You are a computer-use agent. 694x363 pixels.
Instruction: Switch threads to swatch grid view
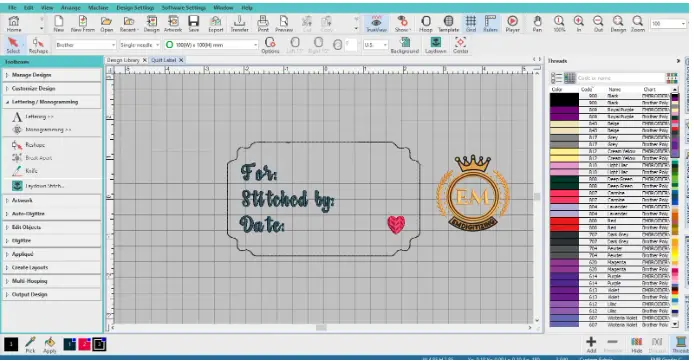pos(569,78)
